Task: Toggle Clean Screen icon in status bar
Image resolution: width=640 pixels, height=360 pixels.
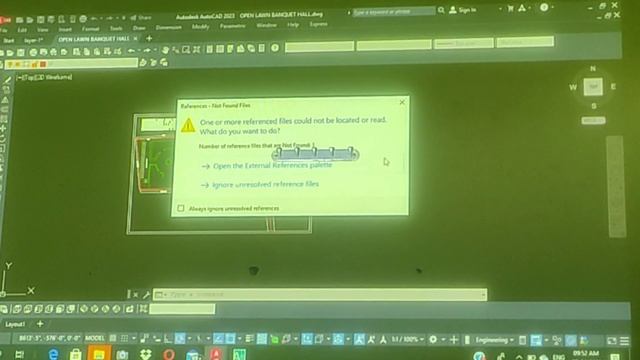Action: click(611, 340)
